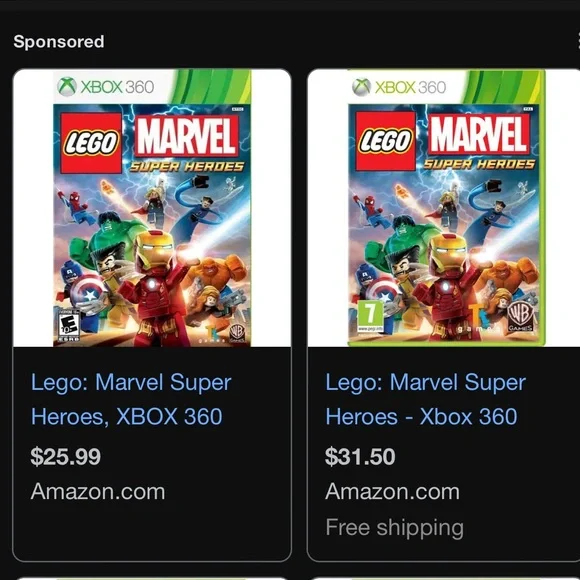
Task: Select Amazon.com under the $25.99 listing
Action: tap(98, 492)
